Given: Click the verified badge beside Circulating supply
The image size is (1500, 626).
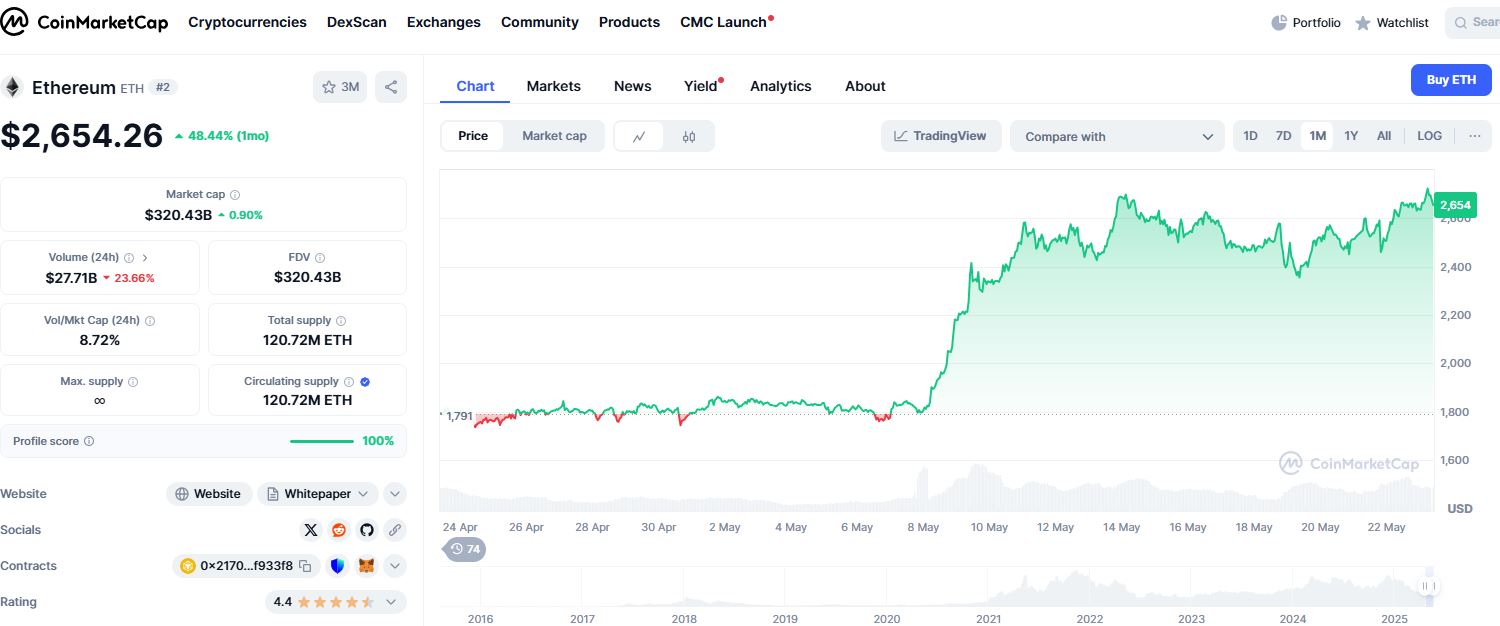Looking at the screenshot, I should [365, 382].
